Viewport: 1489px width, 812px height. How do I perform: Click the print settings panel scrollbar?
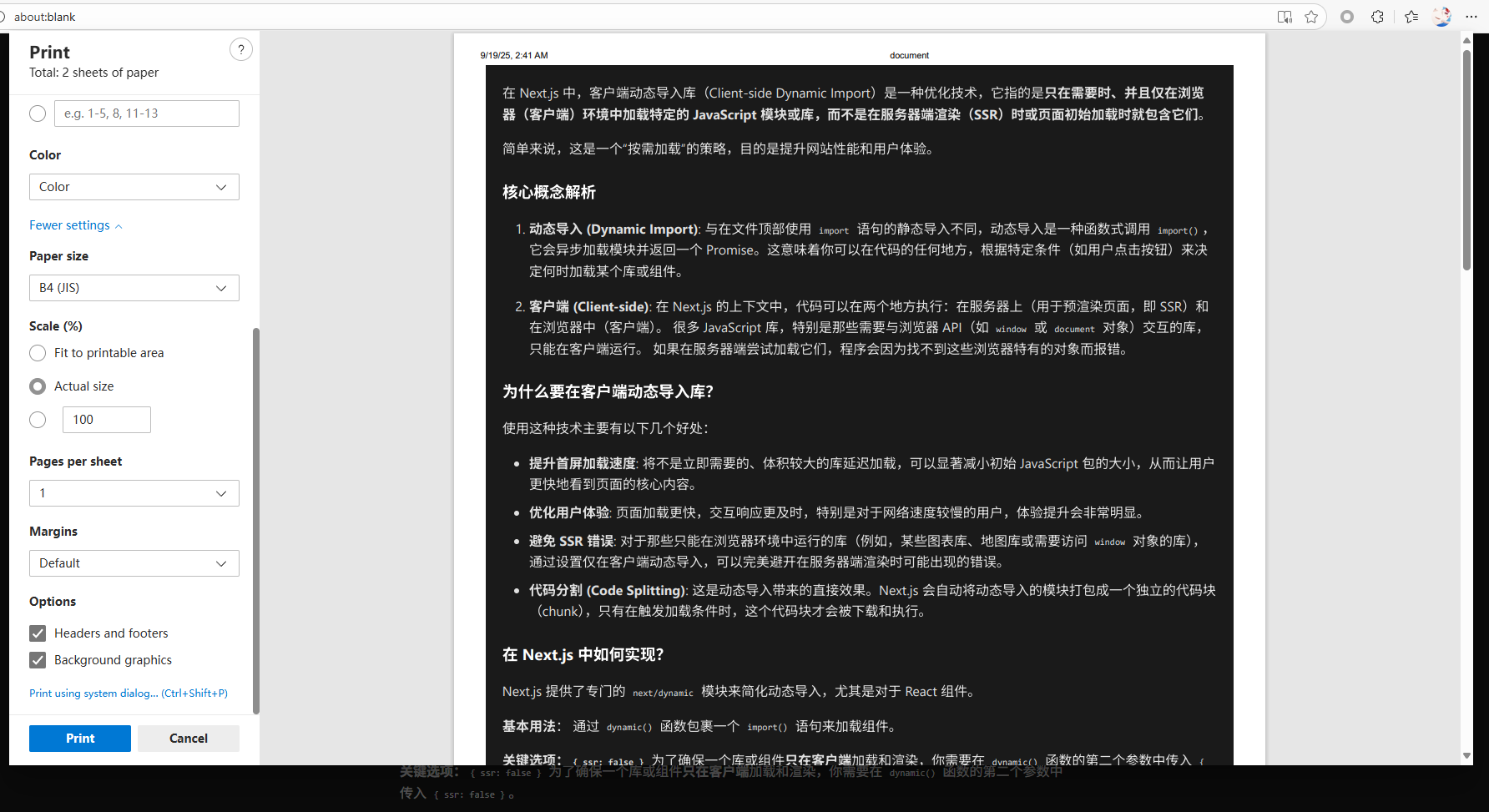coord(256,521)
